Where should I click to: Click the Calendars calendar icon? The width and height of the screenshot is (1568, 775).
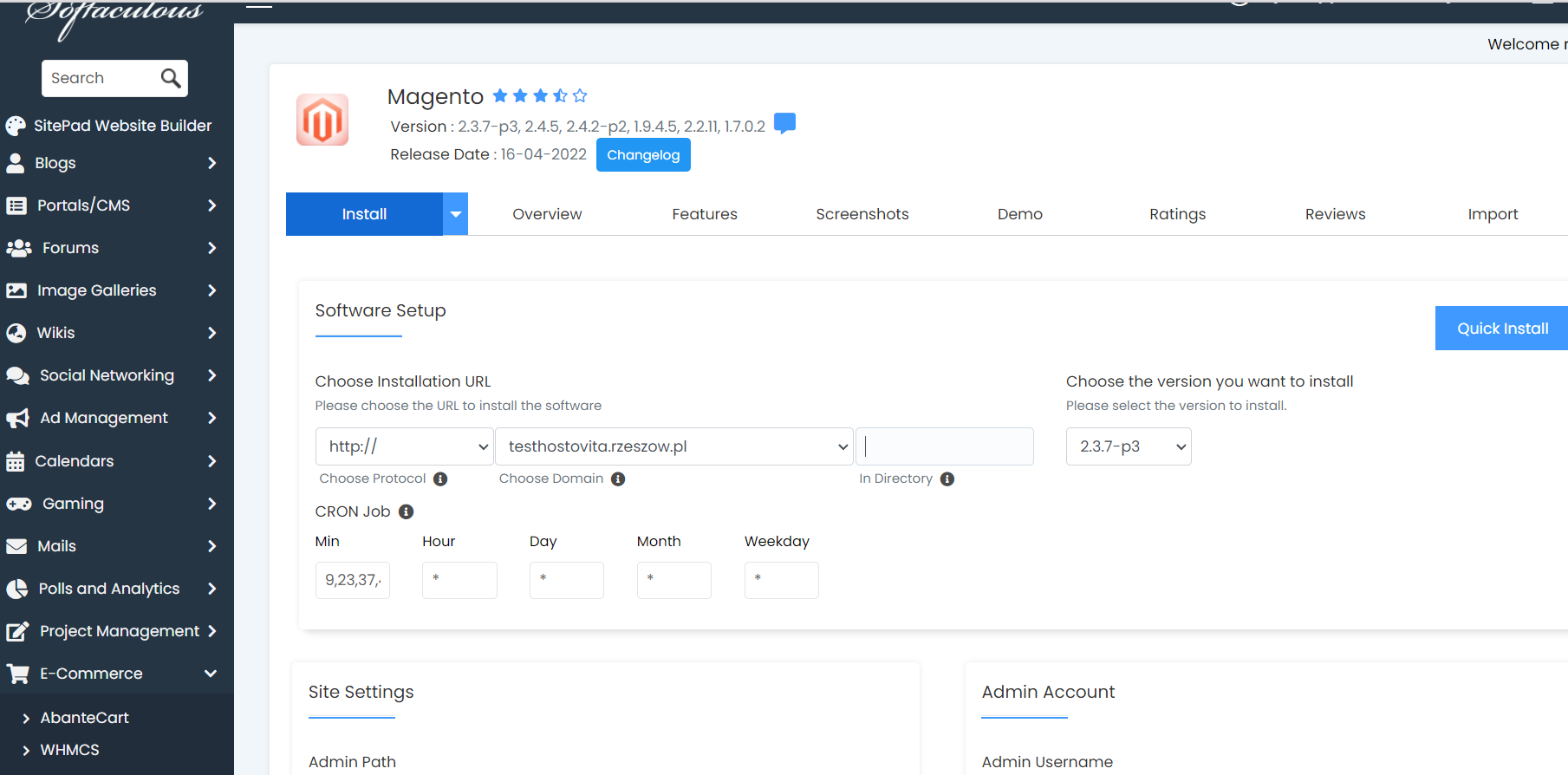tap(16, 461)
